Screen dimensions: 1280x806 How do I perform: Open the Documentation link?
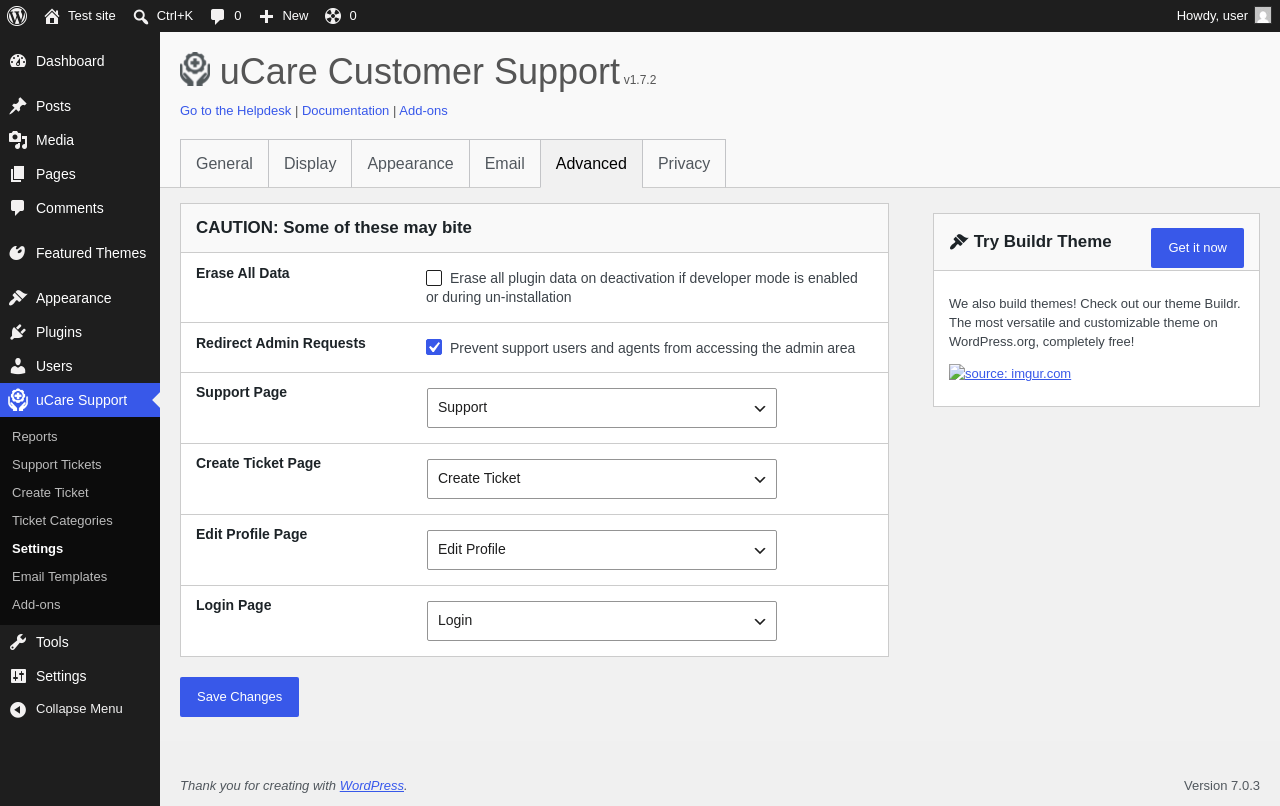[345, 111]
